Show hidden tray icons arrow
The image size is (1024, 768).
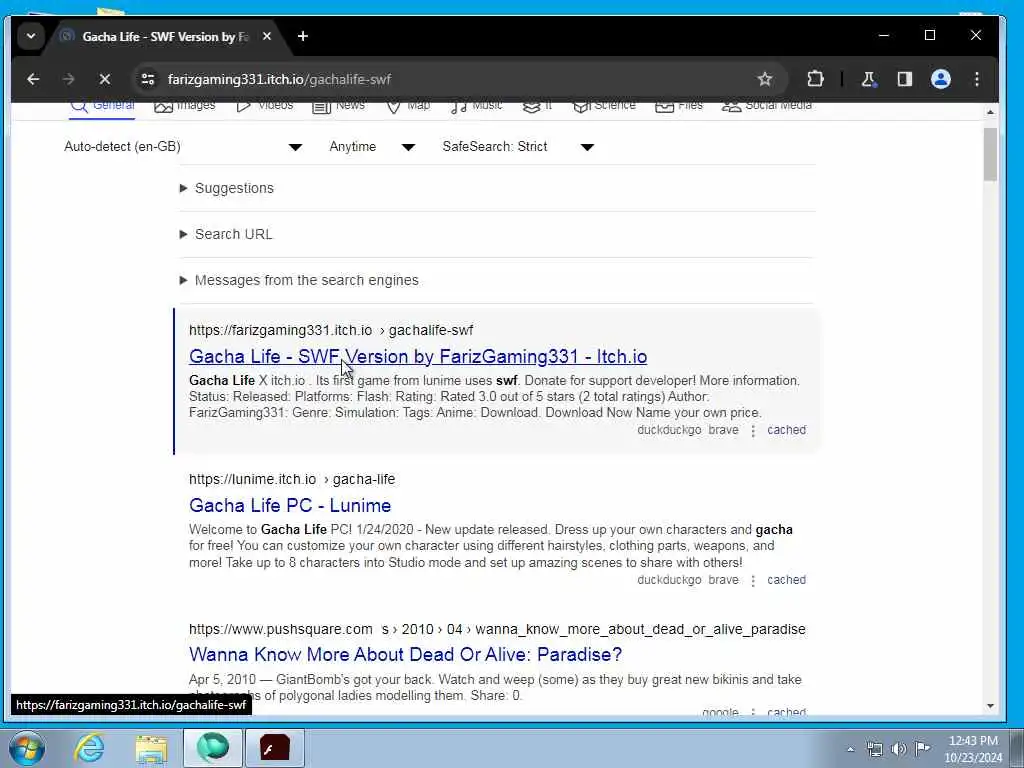click(x=850, y=749)
